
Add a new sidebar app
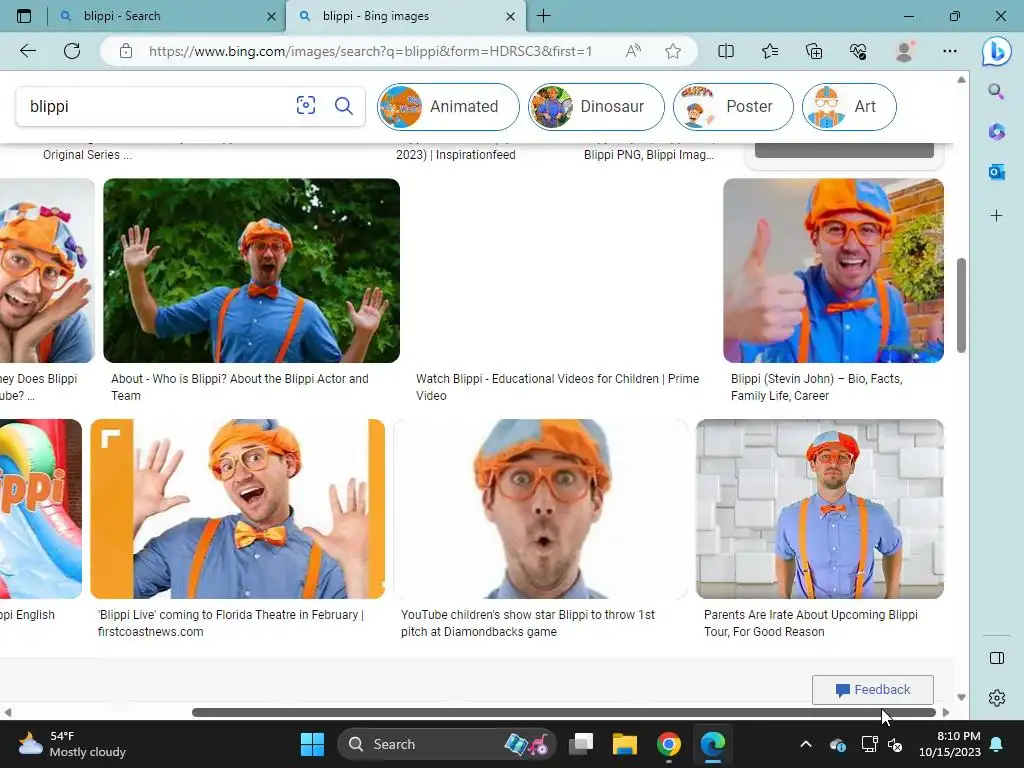click(996, 216)
